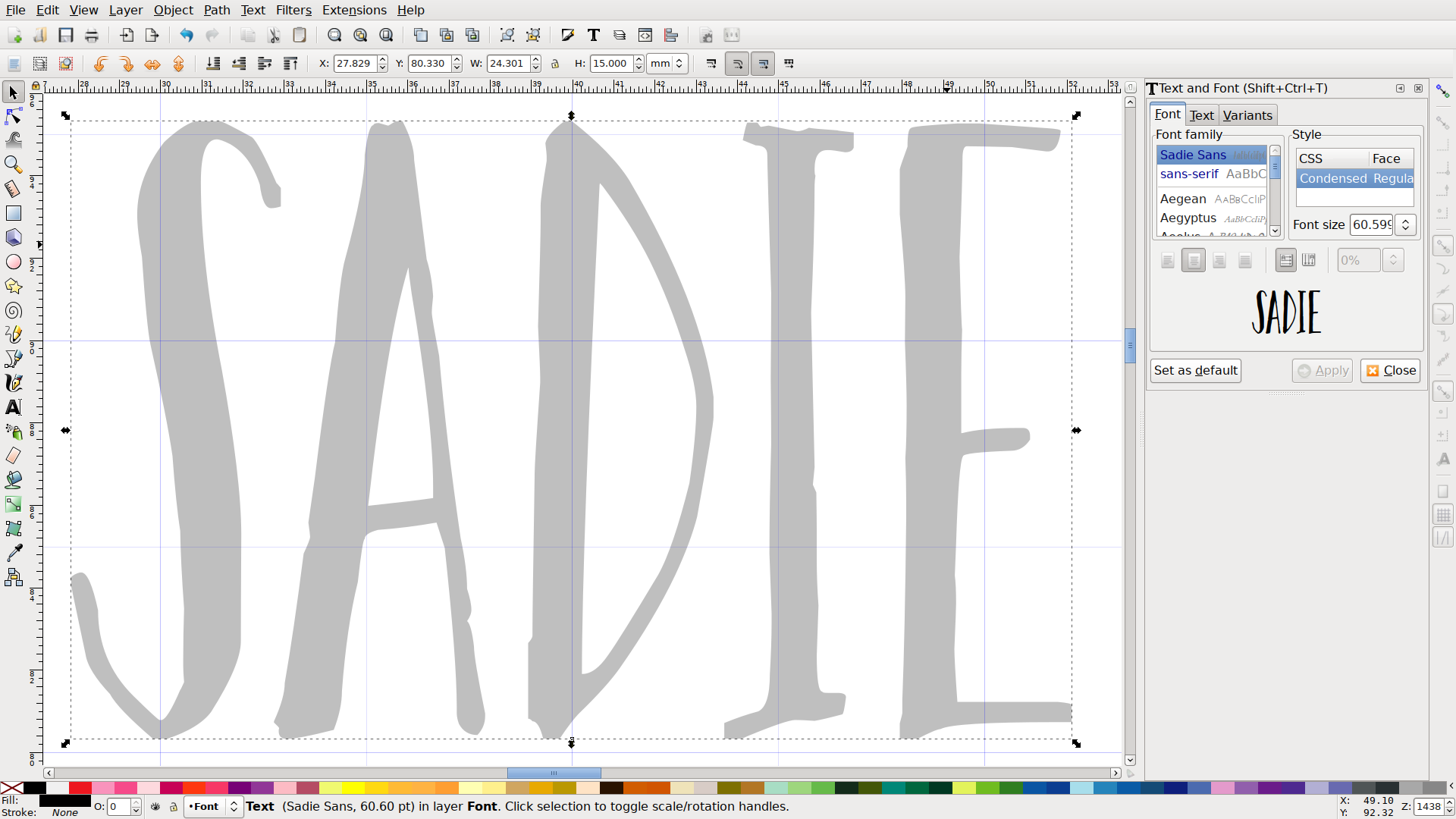Select the Node editing tool
The width and height of the screenshot is (1456, 819).
coord(13,117)
